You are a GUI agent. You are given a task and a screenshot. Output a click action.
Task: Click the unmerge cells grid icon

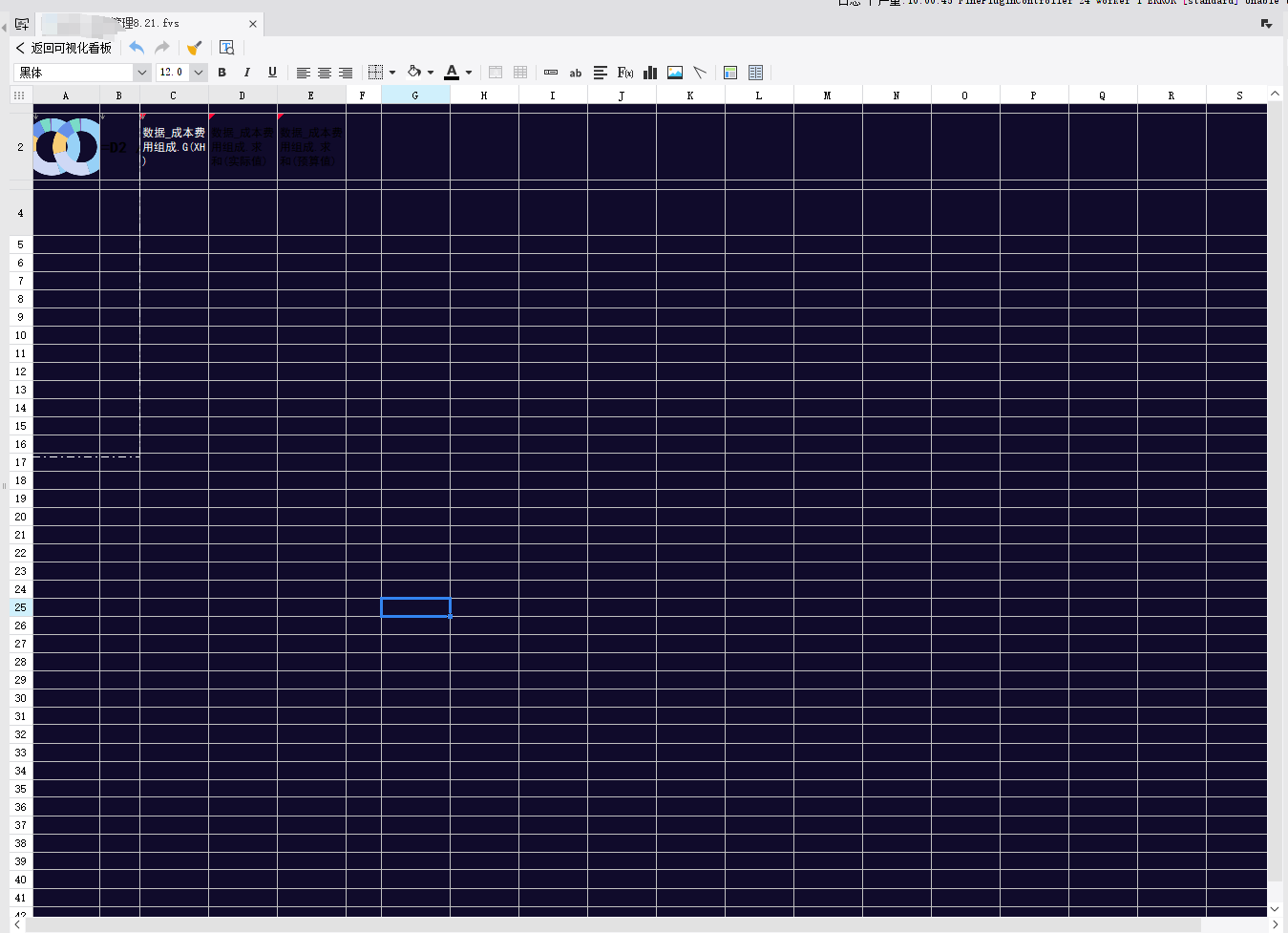pyautogui.click(x=520, y=73)
